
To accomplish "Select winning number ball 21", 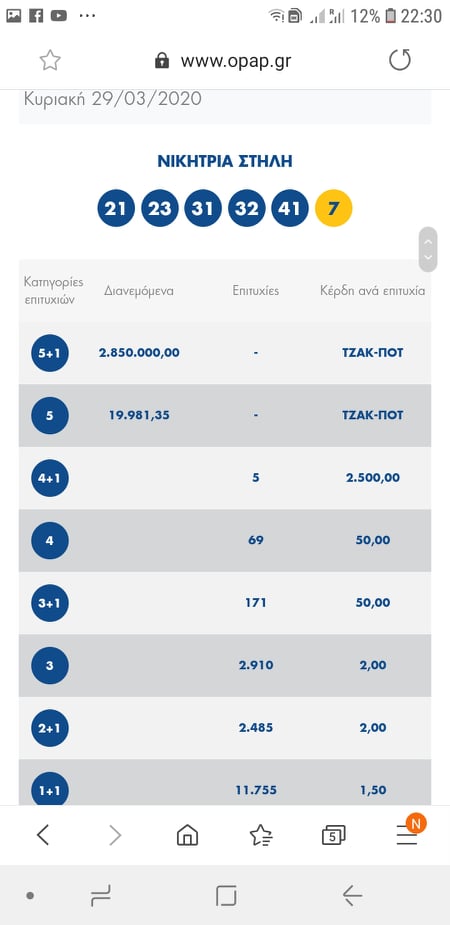I will point(116,208).
